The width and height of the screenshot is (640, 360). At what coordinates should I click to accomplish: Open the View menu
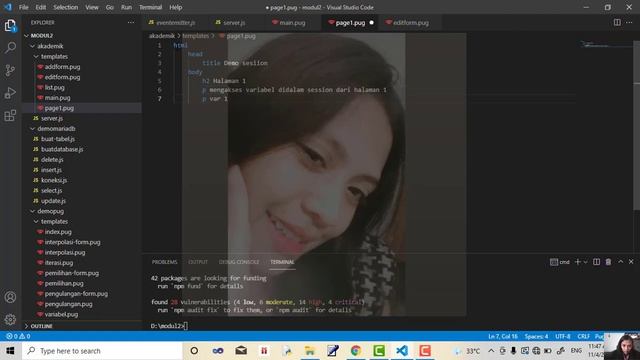(x=92, y=7)
